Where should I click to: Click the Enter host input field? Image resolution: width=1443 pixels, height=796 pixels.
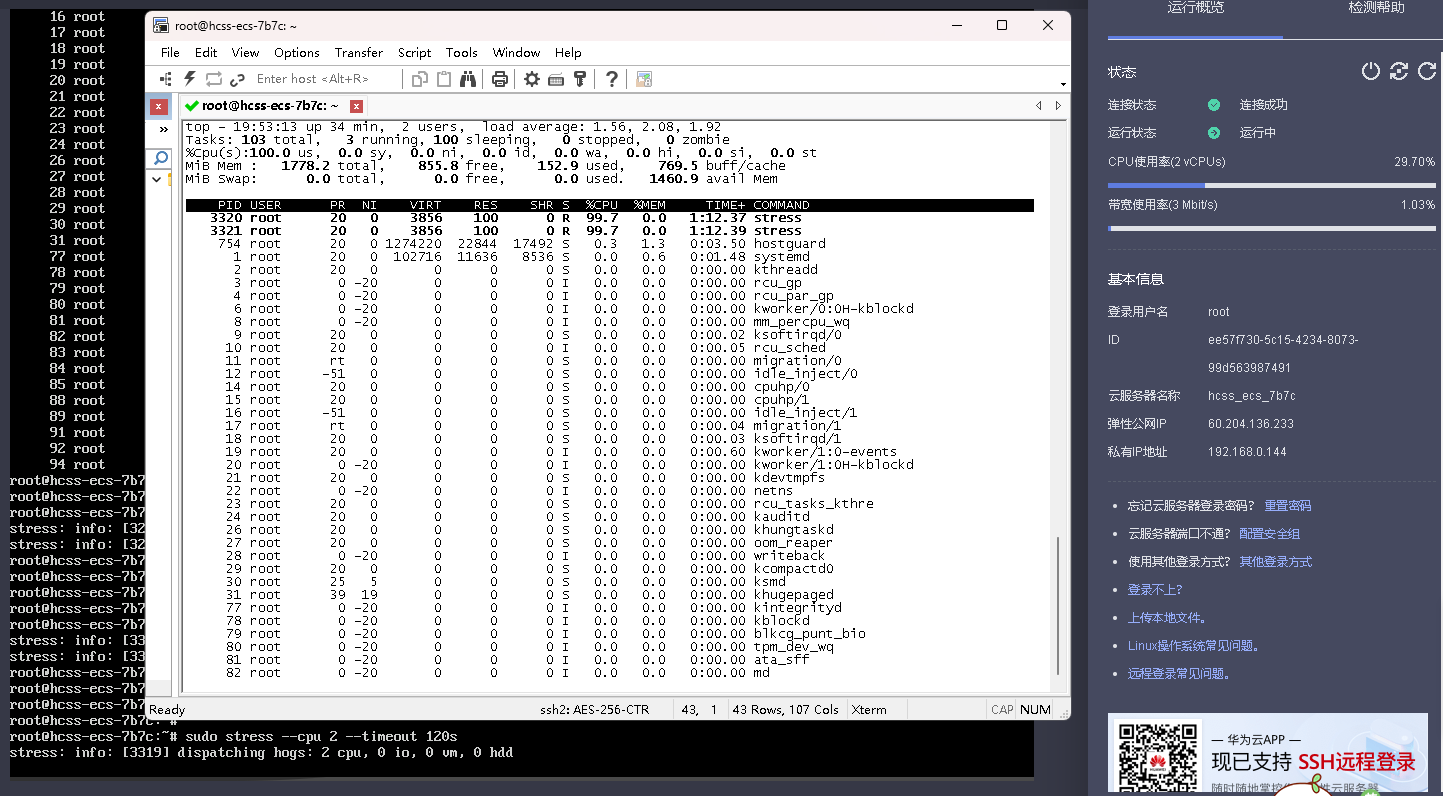tap(326, 79)
